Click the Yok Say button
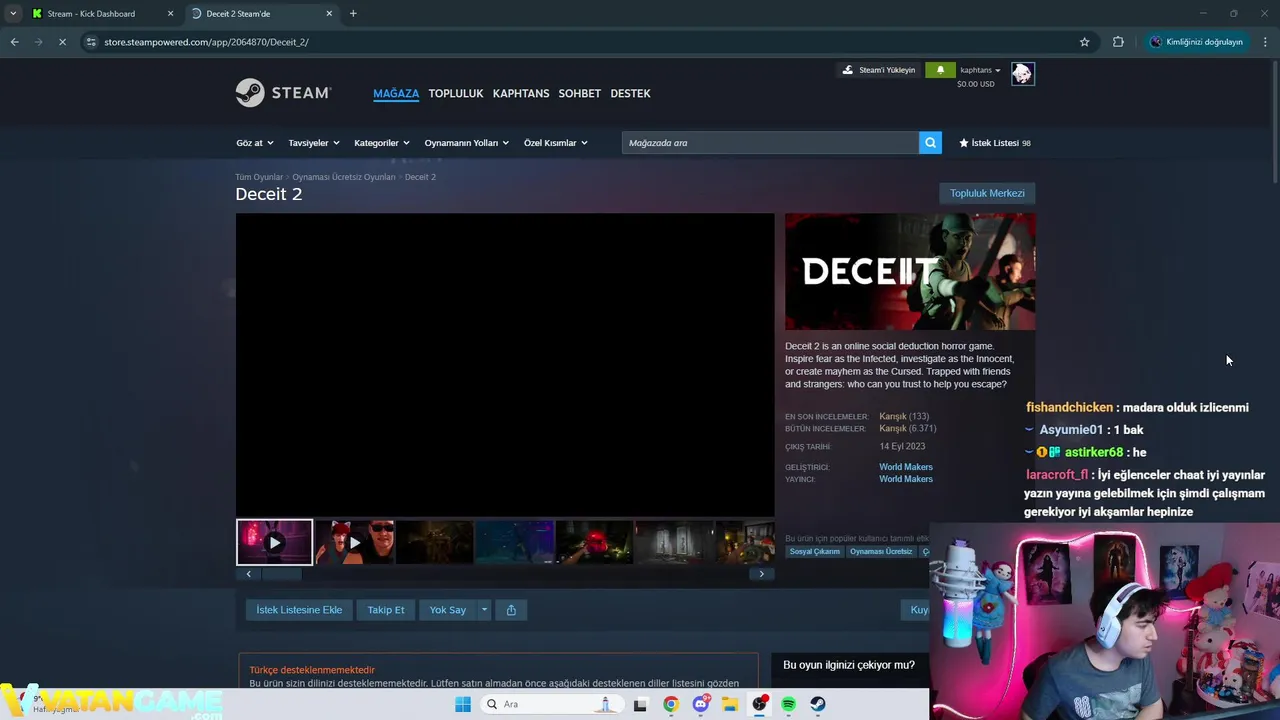Image resolution: width=1280 pixels, height=720 pixels. pyautogui.click(x=448, y=610)
